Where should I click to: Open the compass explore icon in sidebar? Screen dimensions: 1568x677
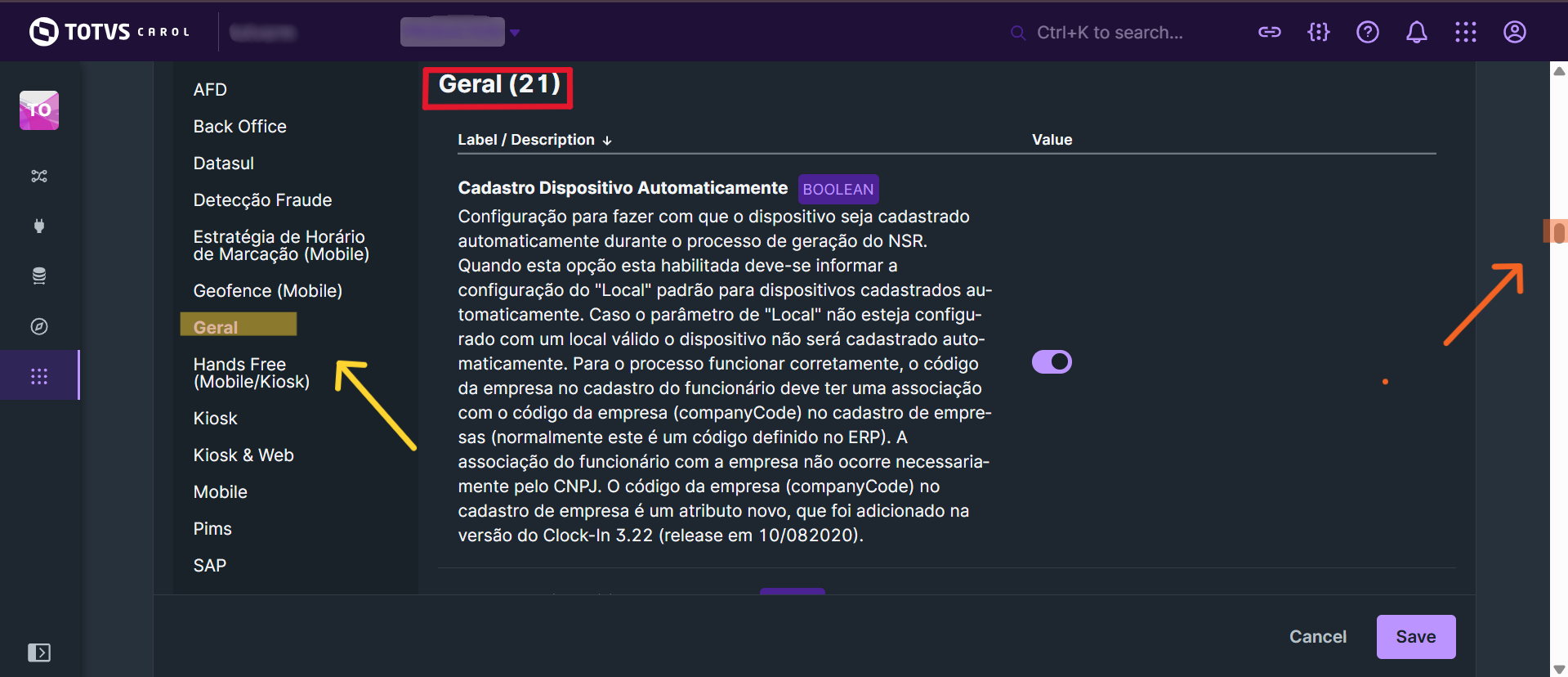click(x=38, y=326)
